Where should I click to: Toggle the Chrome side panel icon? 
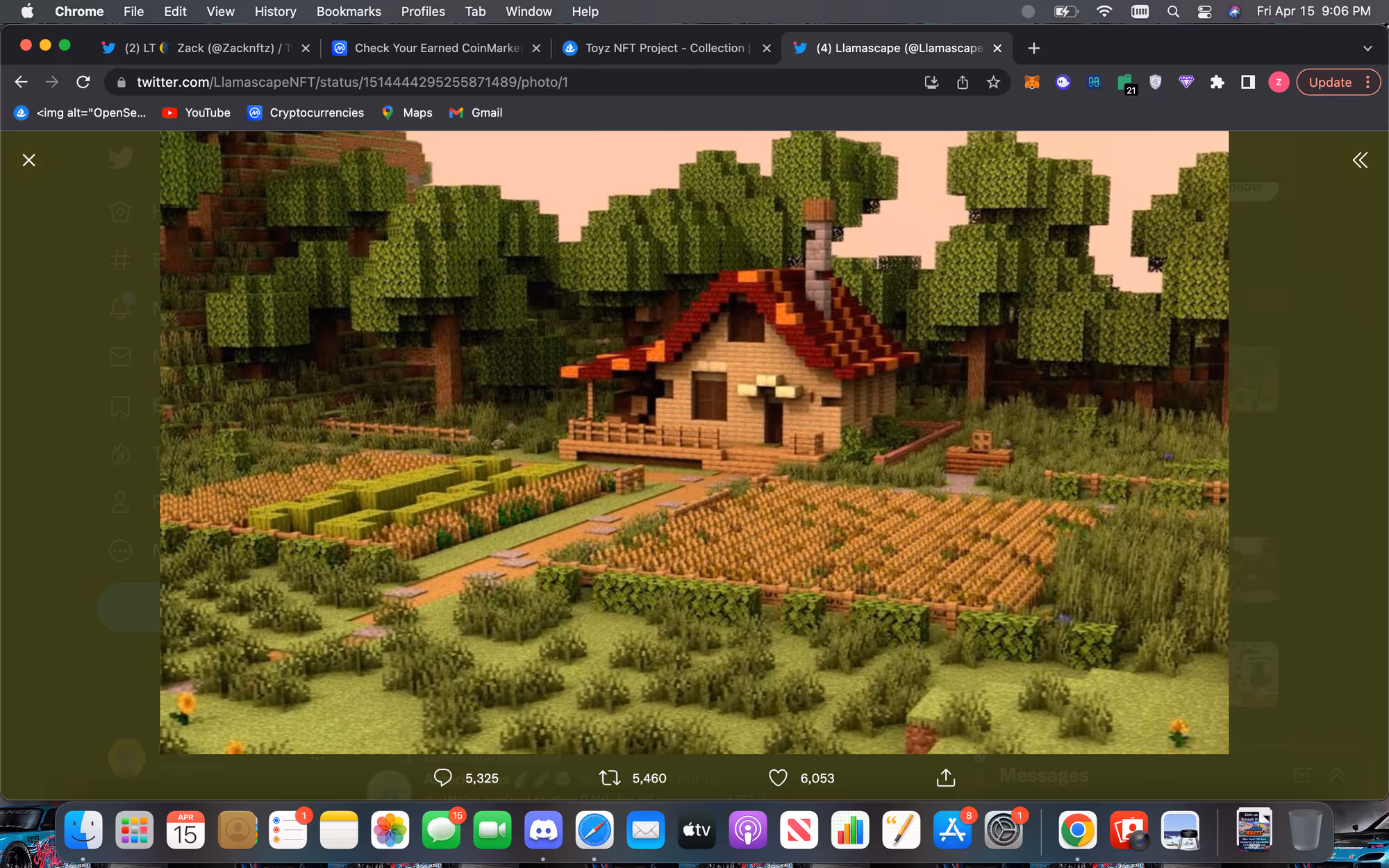point(1248,82)
